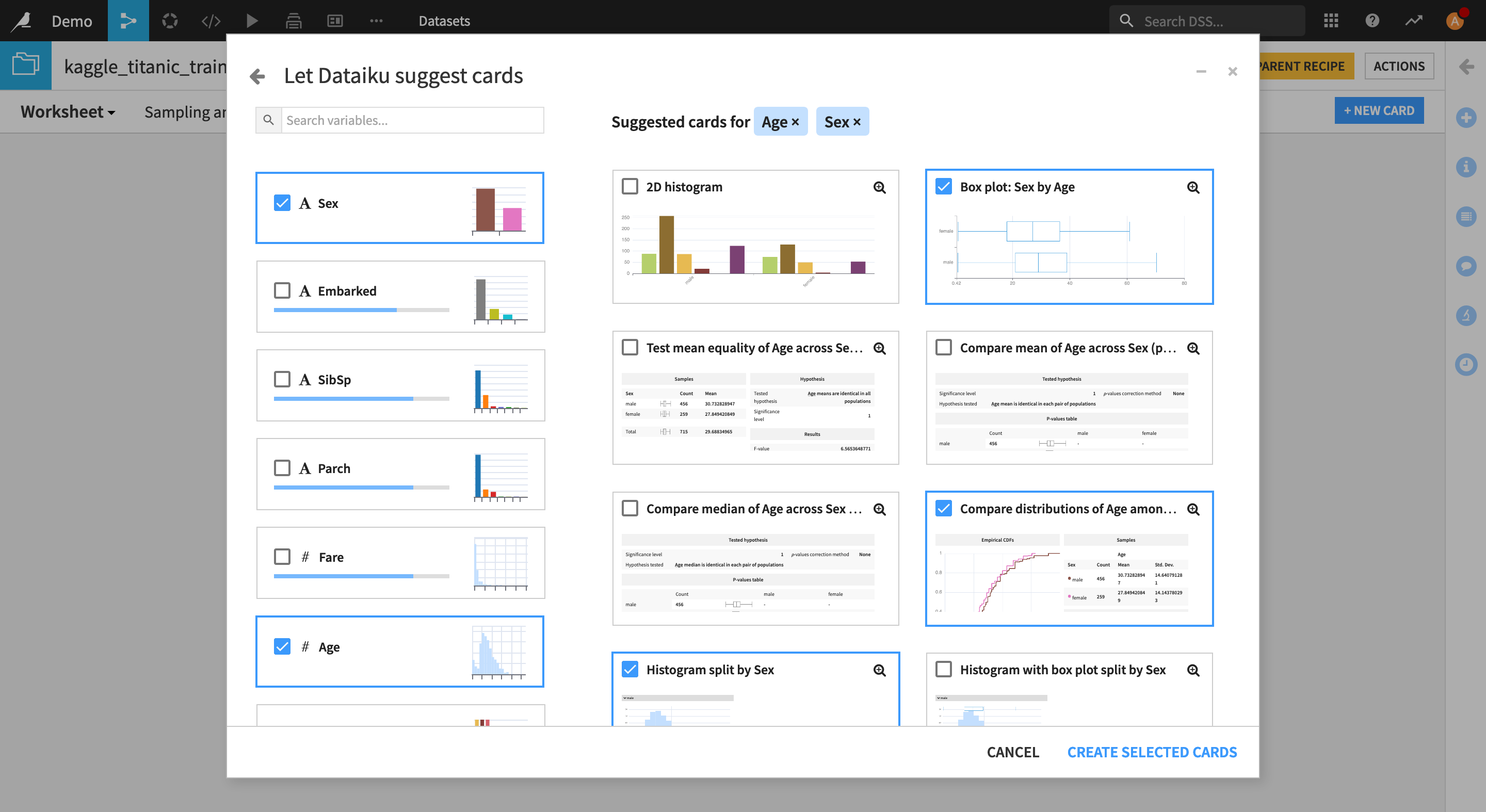Click the magnifier icon on 2D histogram card
Image resolution: width=1486 pixels, height=812 pixels.
point(878,187)
